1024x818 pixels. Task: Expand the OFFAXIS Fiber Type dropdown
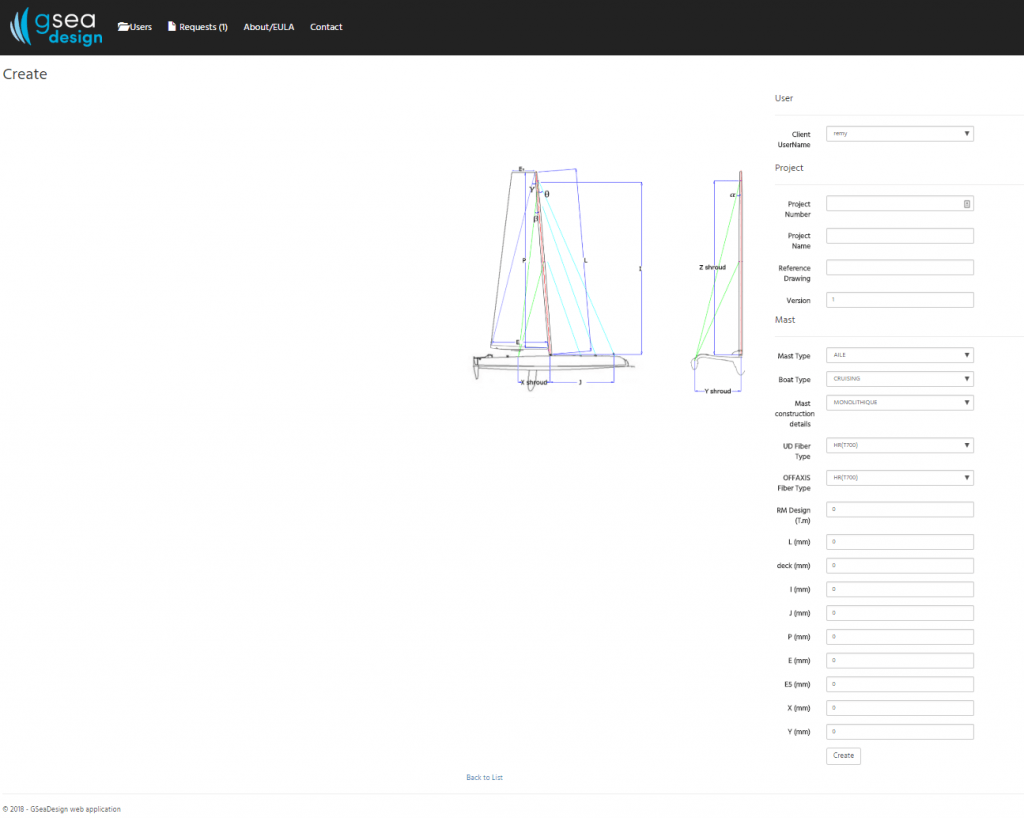point(899,478)
